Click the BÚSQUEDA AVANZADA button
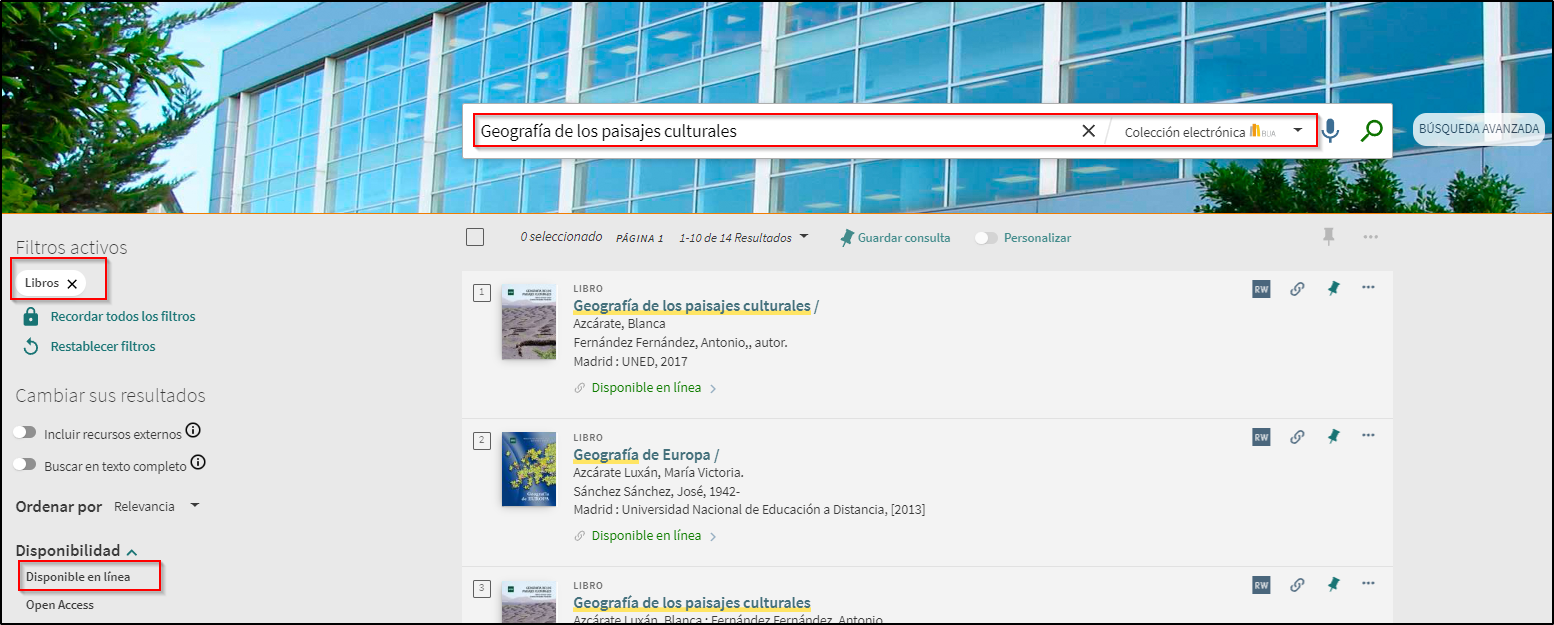 coord(1479,129)
